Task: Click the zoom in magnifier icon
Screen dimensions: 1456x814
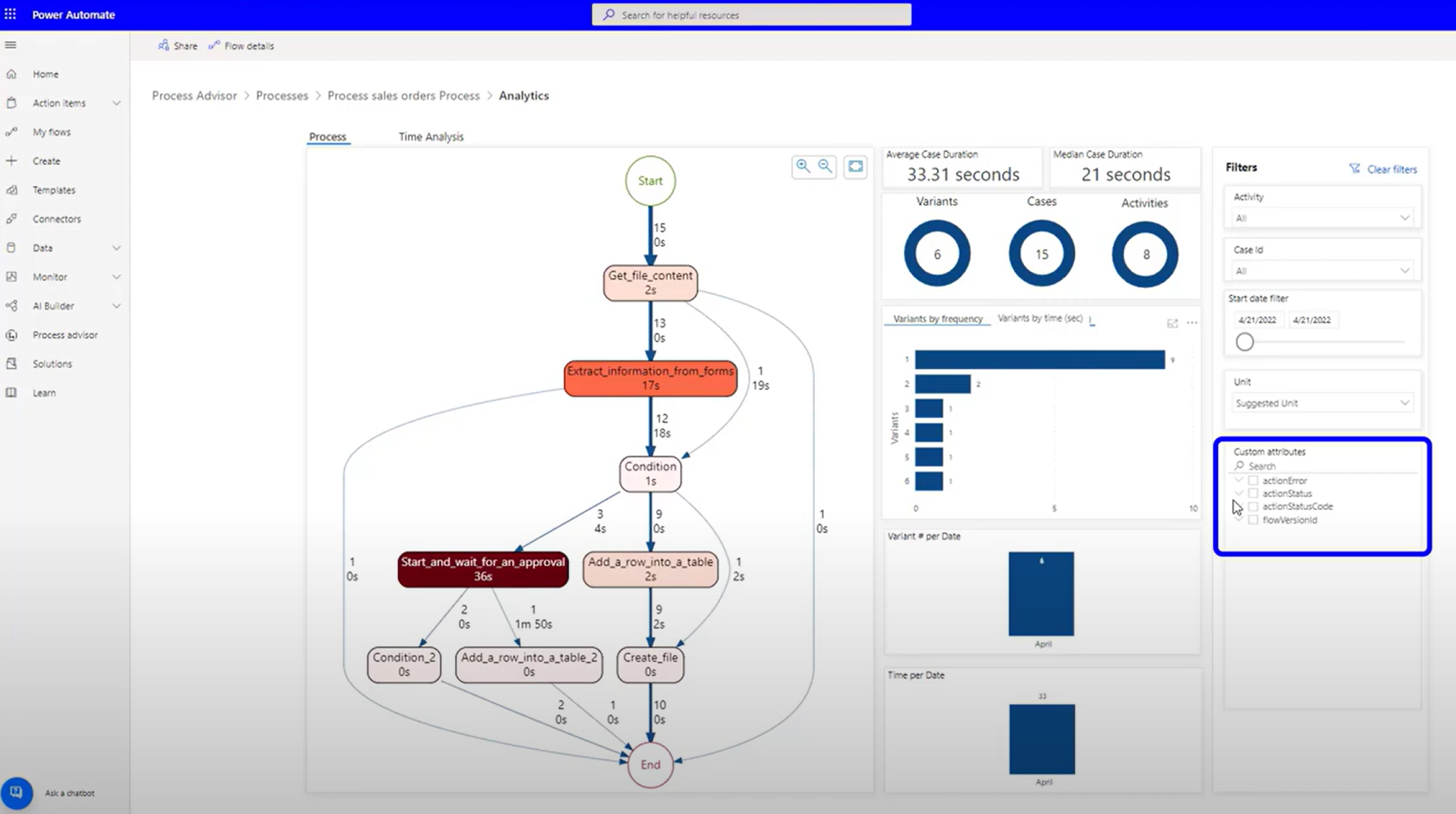Action: [803, 166]
